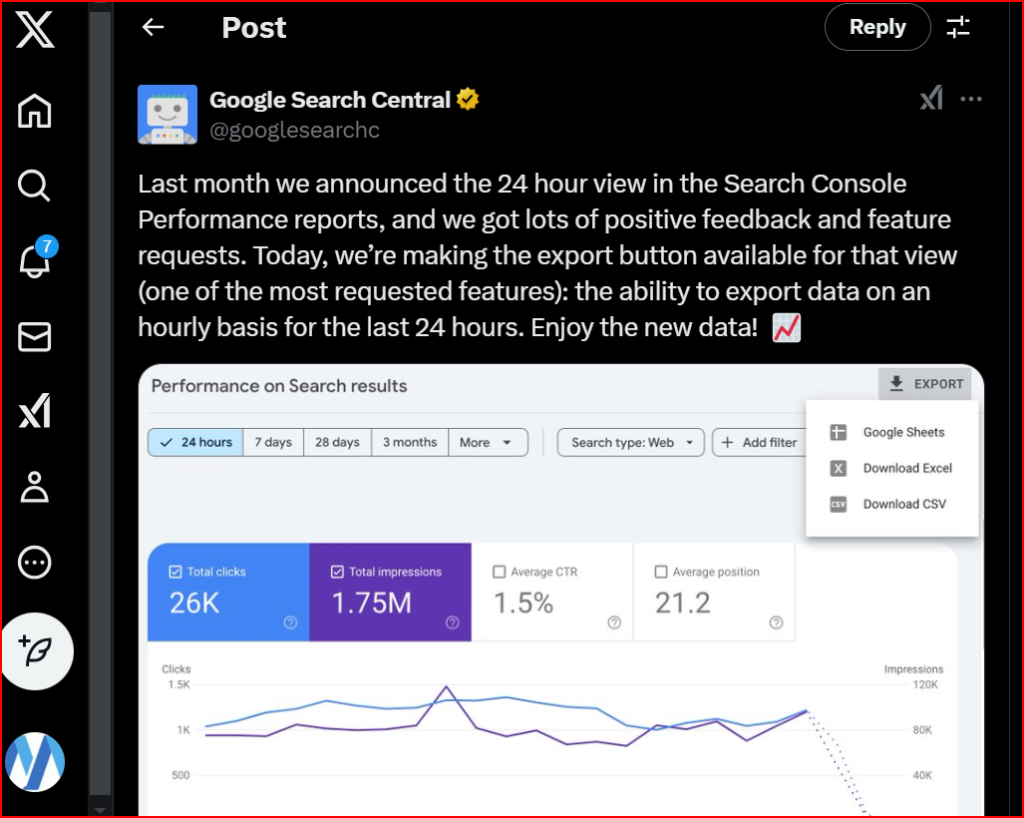Open the account avatar switcher
This screenshot has width=1024, height=818.
click(x=35, y=761)
